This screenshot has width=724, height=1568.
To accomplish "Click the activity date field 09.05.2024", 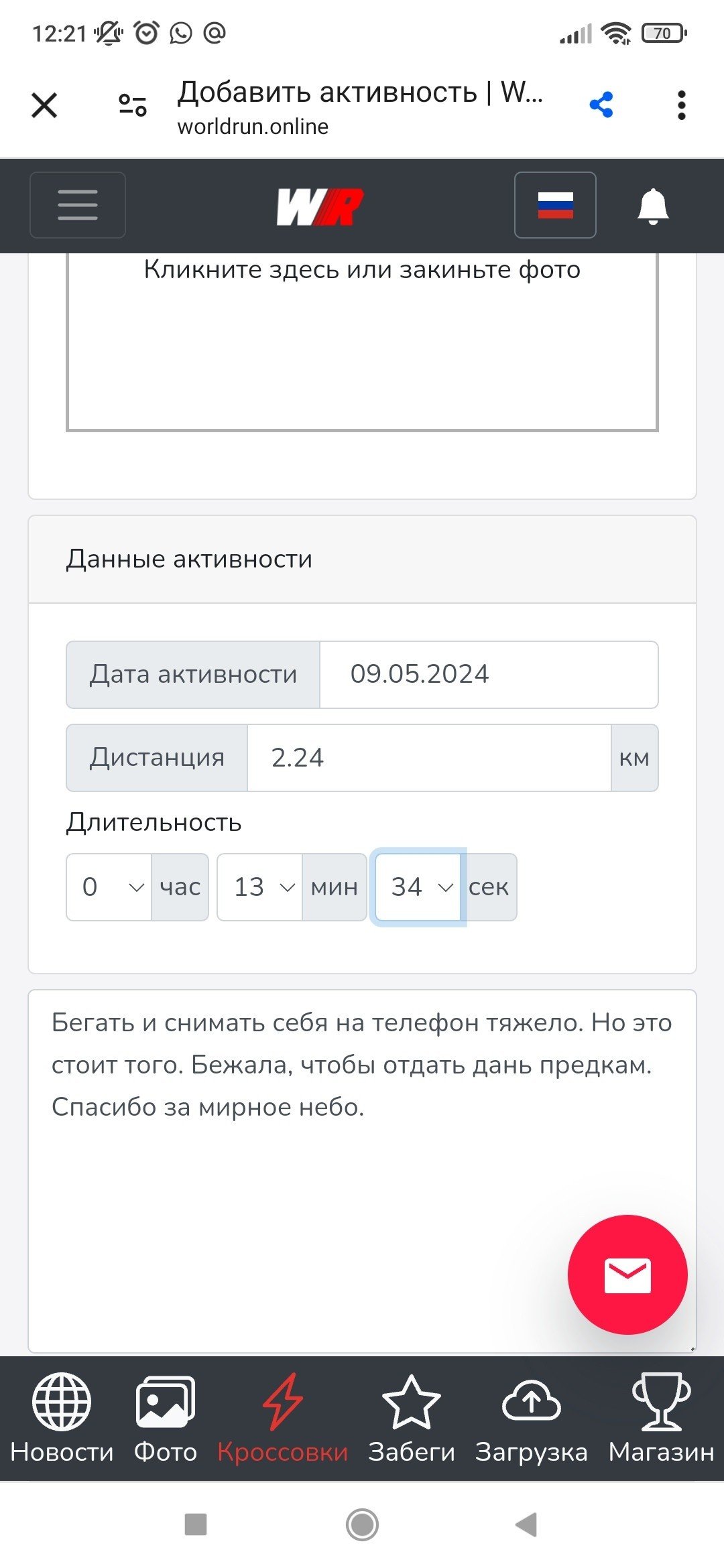I will coord(489,675).
